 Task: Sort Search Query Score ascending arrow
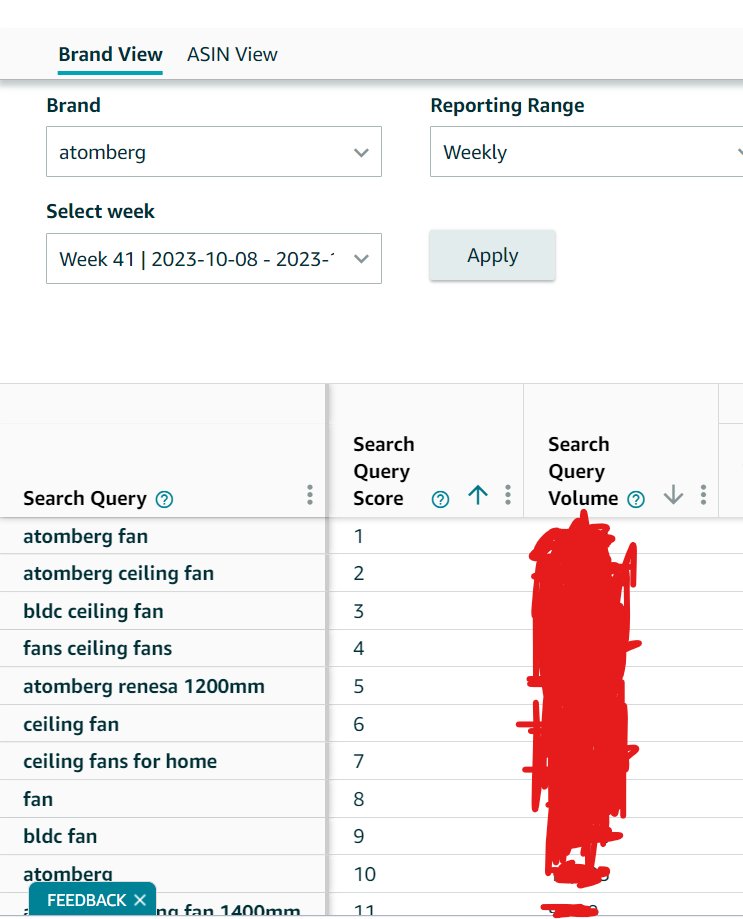point(478,495)
